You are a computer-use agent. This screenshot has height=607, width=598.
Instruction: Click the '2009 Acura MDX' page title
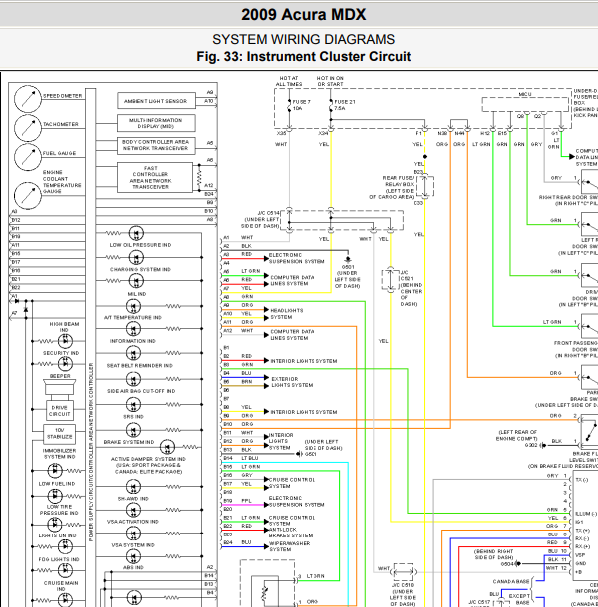[x=303, y=15]
